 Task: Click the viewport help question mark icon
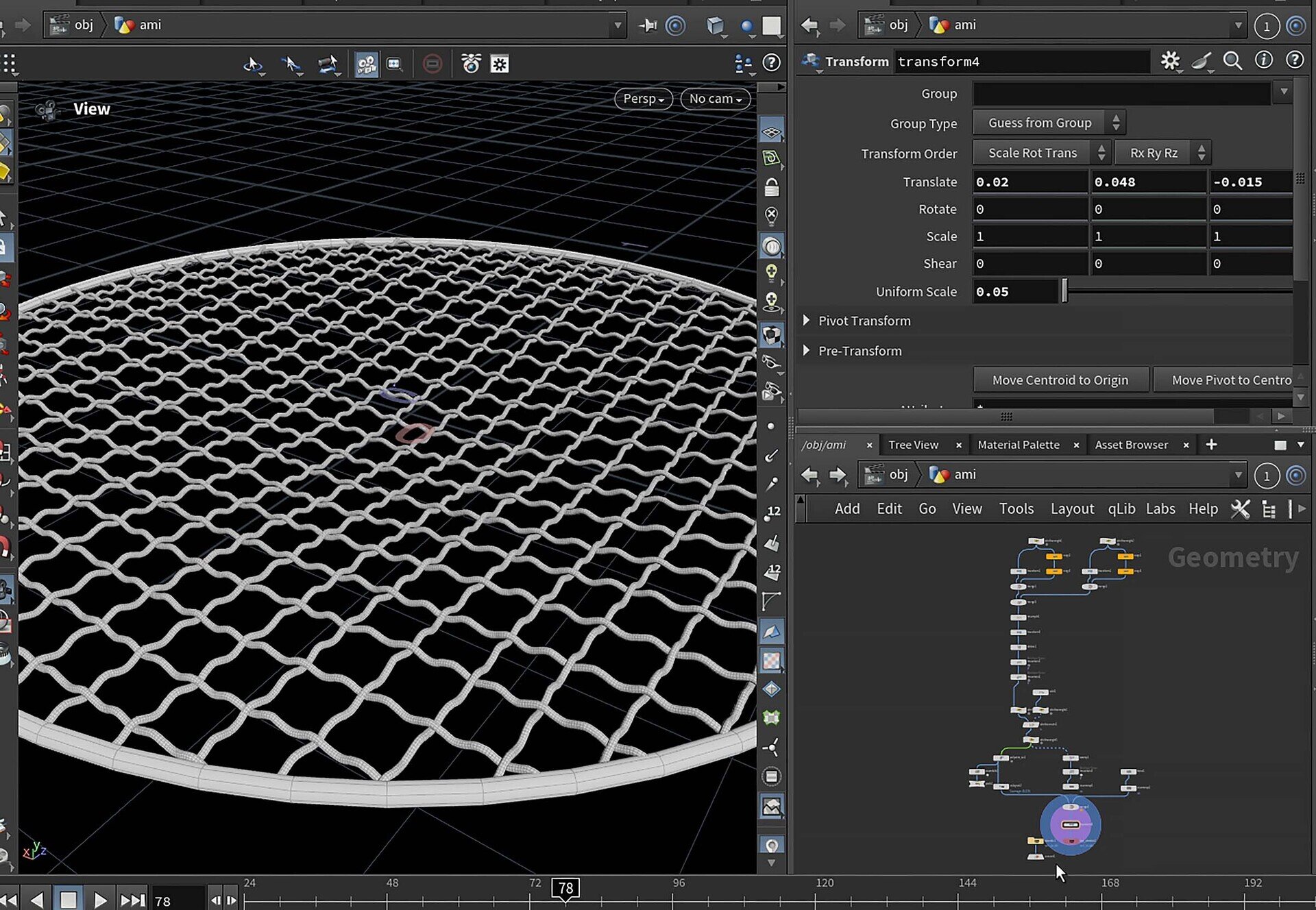click(x=772, y=63)
